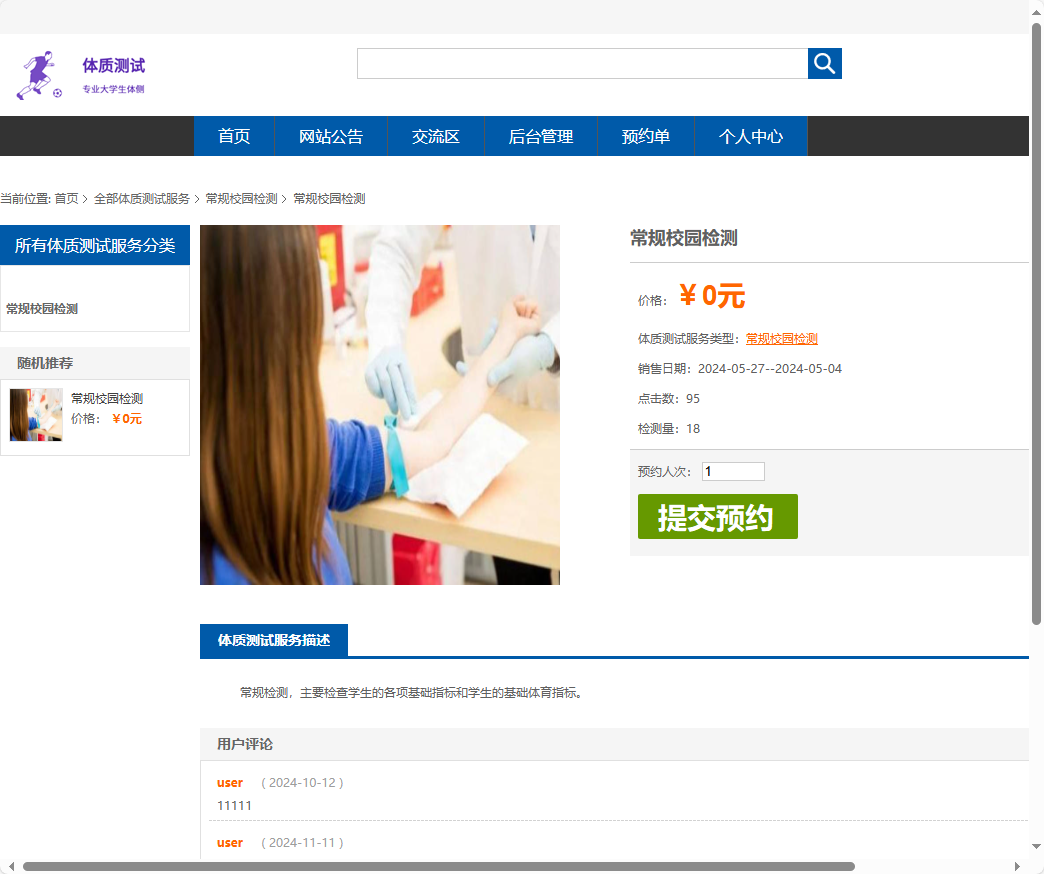
Task: Open the 后台管理 admin menu
Action: 541,136
